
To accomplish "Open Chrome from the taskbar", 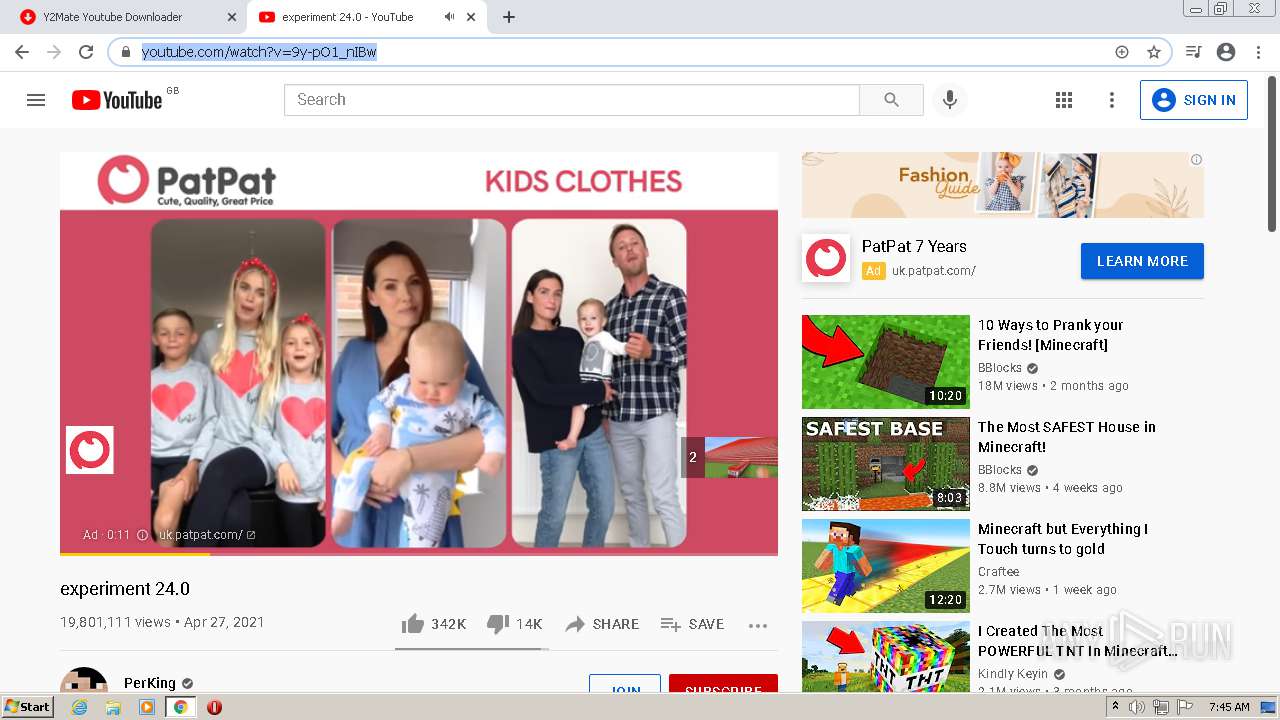I will click(x=181, y=707).
